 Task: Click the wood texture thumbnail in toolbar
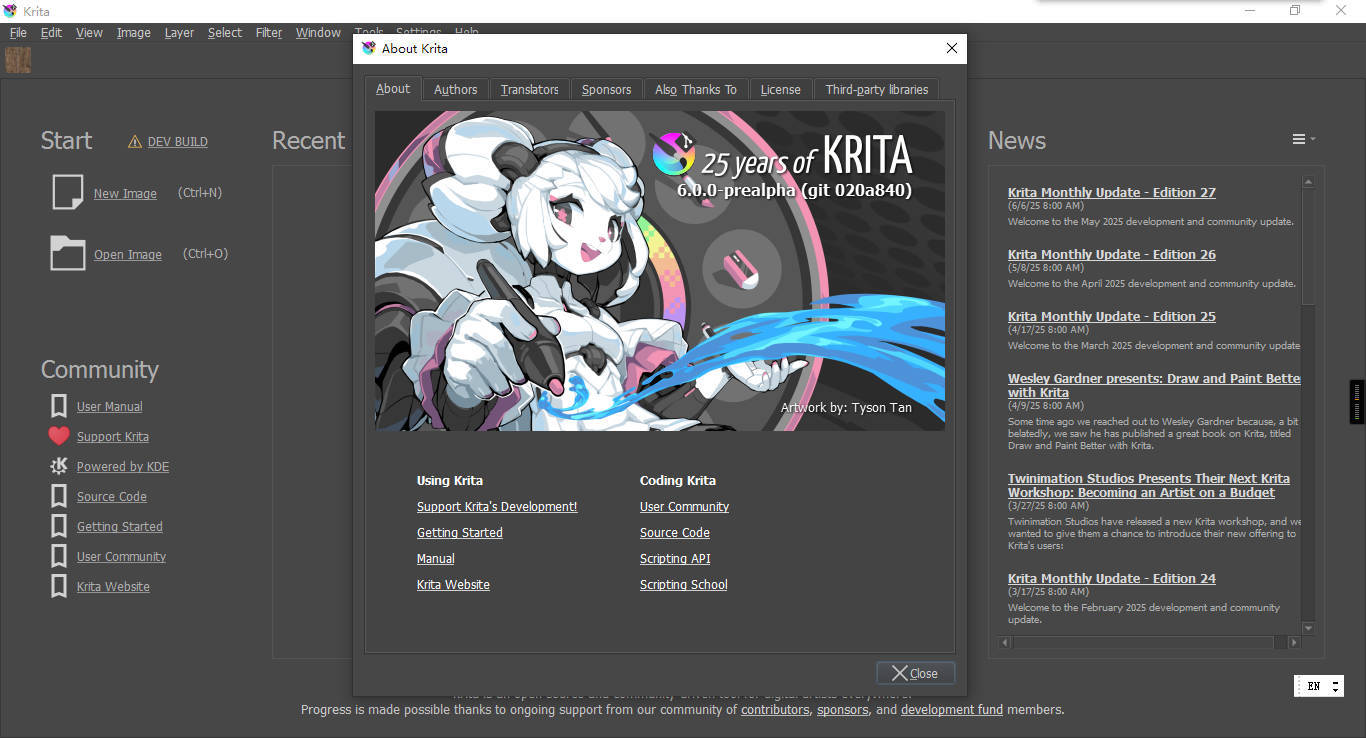coord(18,60)
